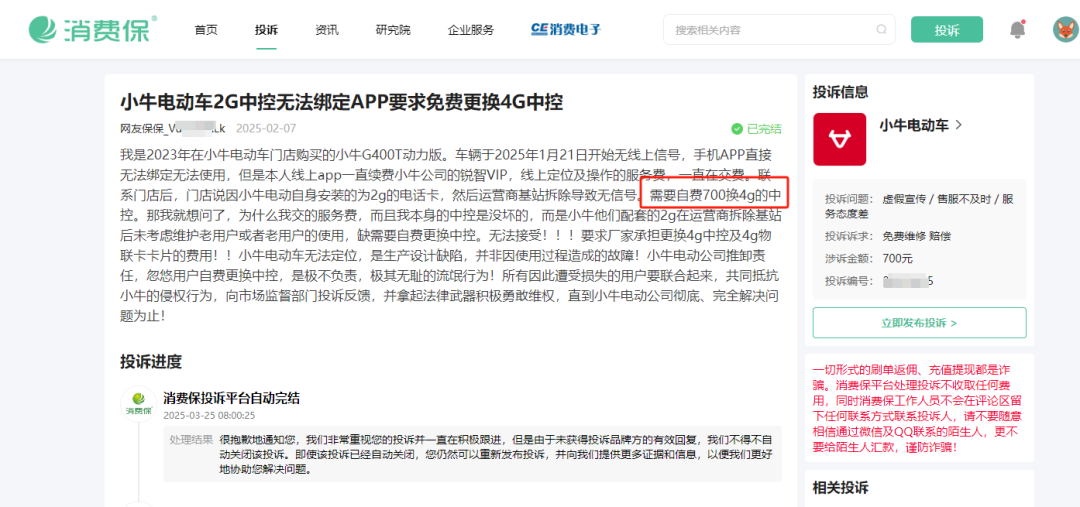
Task: Click the 消费保 logo in the header
Action: click(x=92, y=29)
